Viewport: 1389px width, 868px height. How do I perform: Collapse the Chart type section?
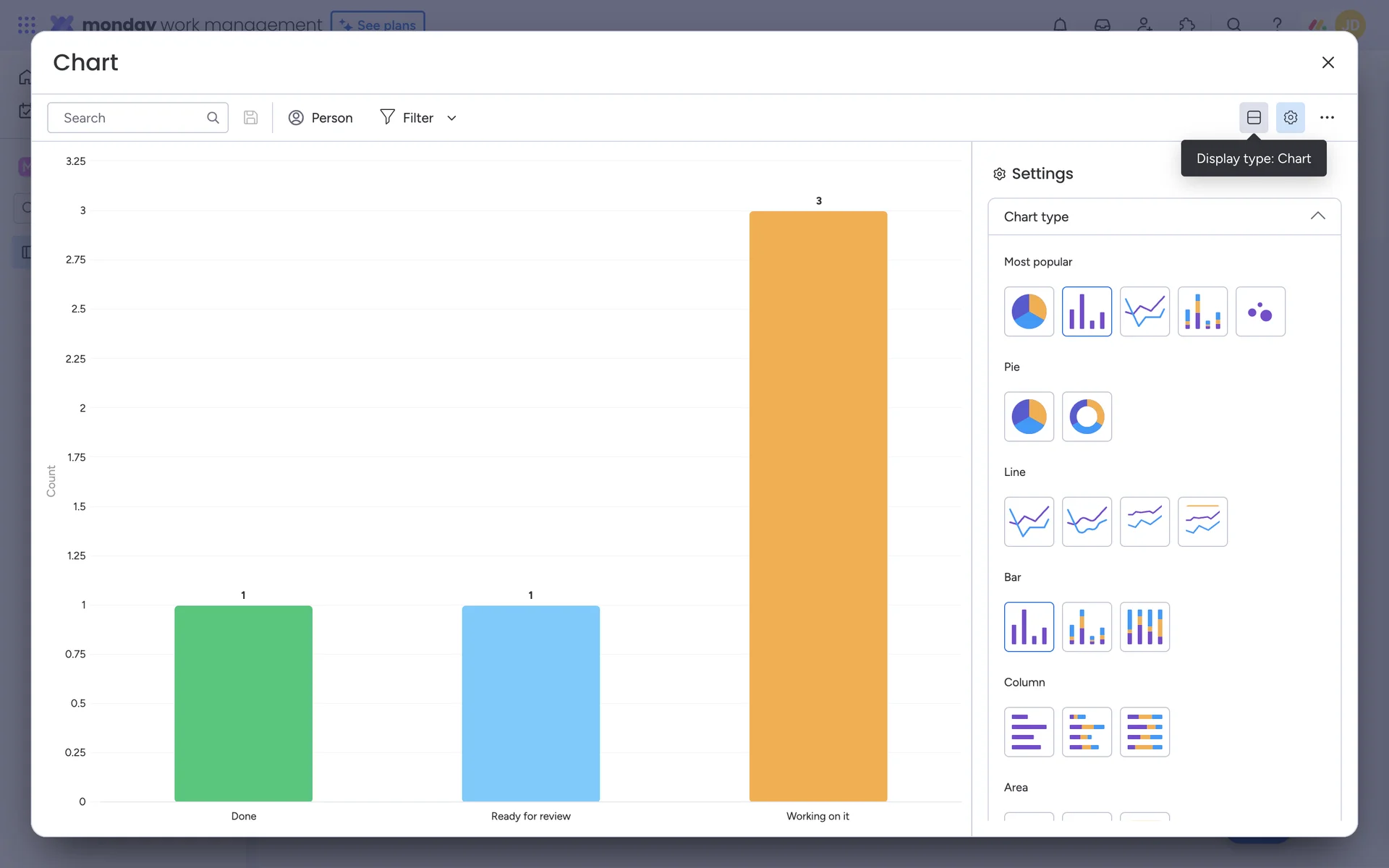click(x=1317, y=216)
